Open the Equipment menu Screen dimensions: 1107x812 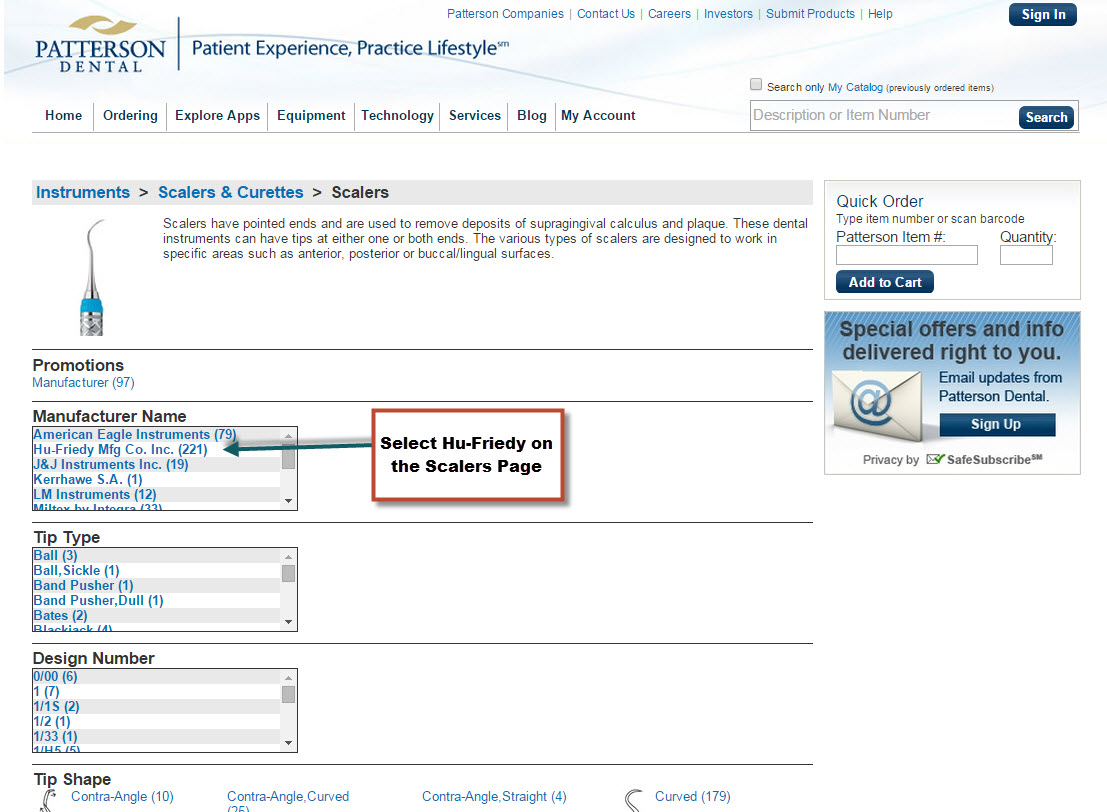[311, 115]
